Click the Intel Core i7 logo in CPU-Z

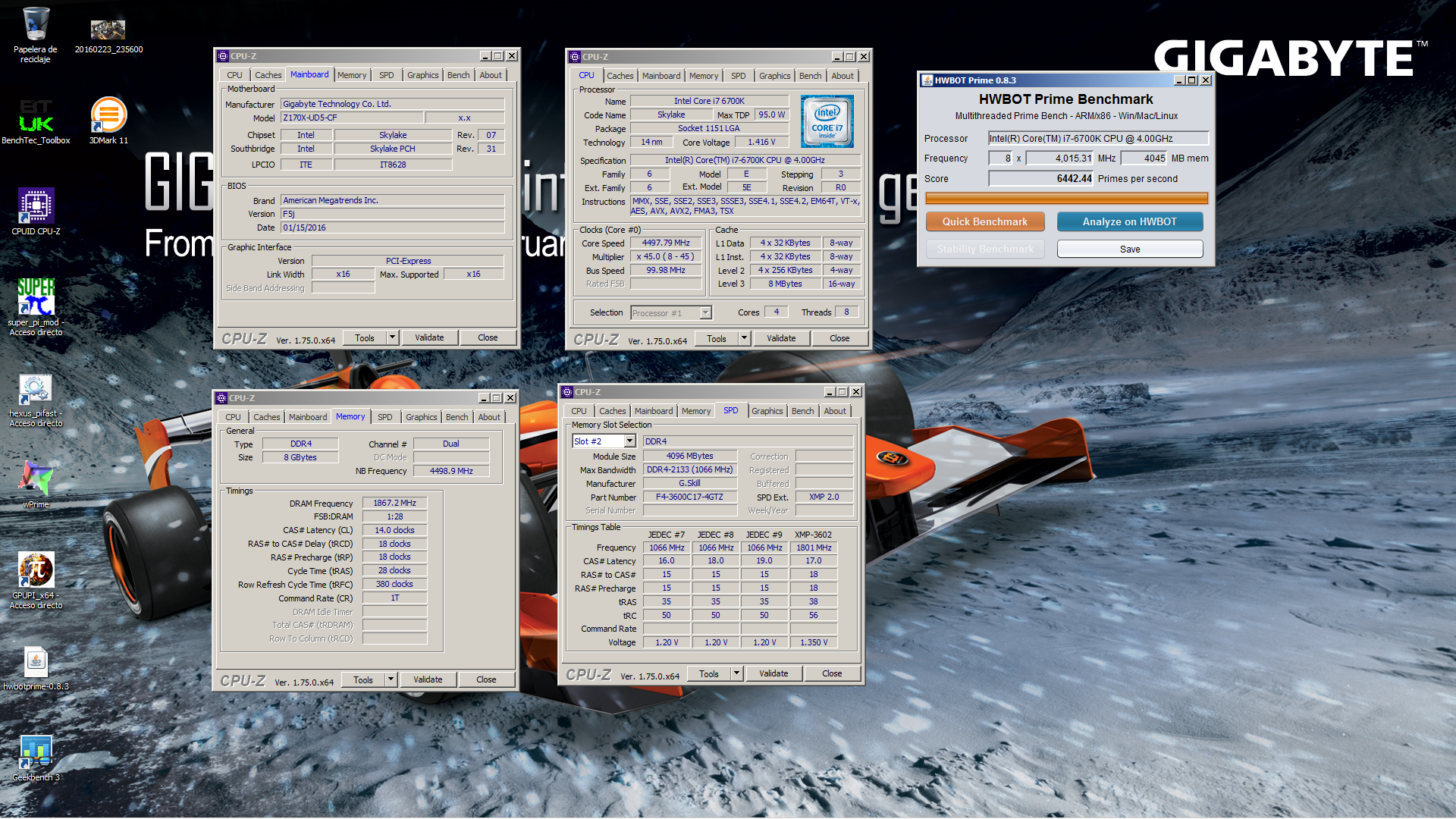point(827,121)
